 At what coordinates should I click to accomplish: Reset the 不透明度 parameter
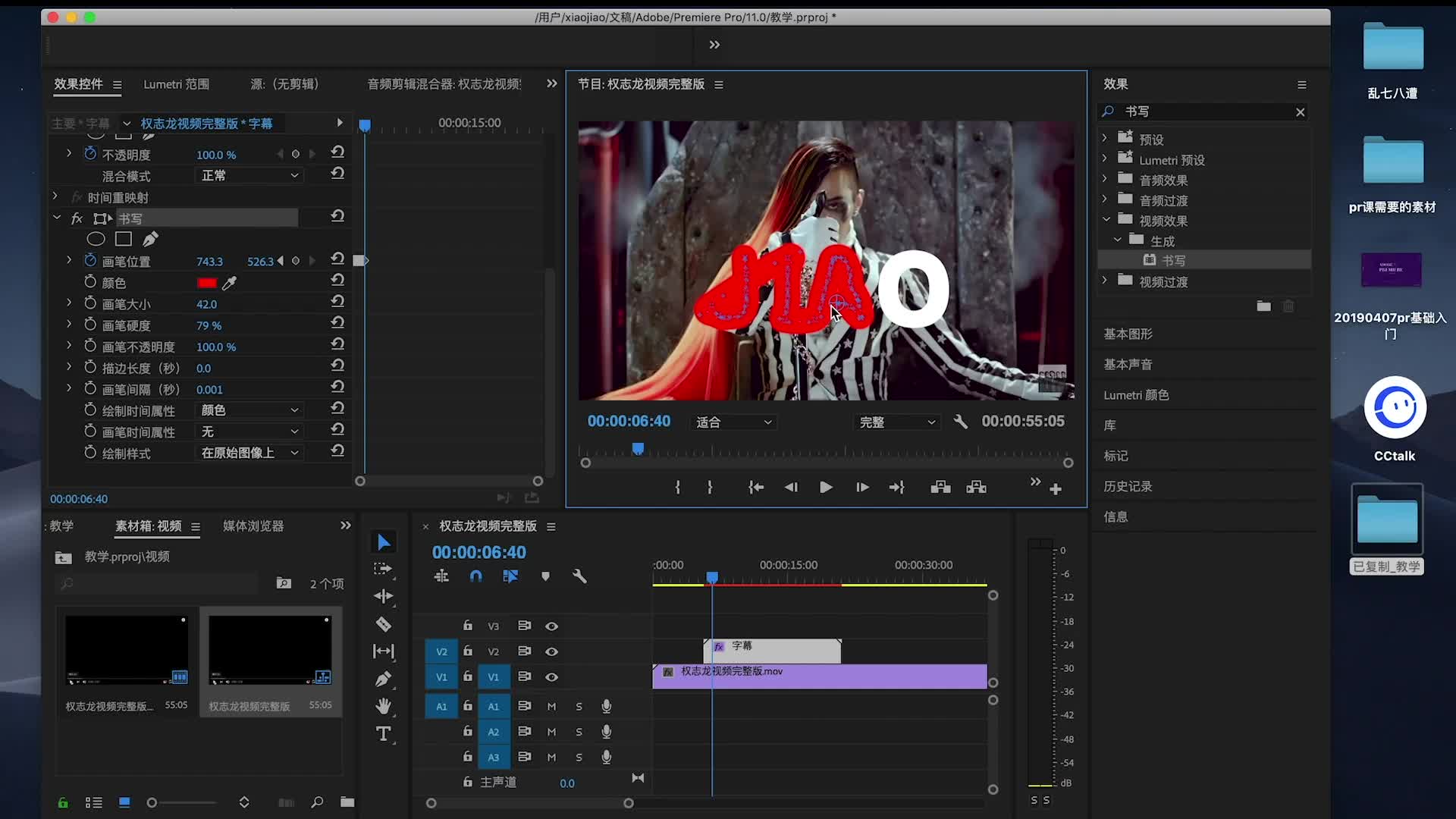337,152
